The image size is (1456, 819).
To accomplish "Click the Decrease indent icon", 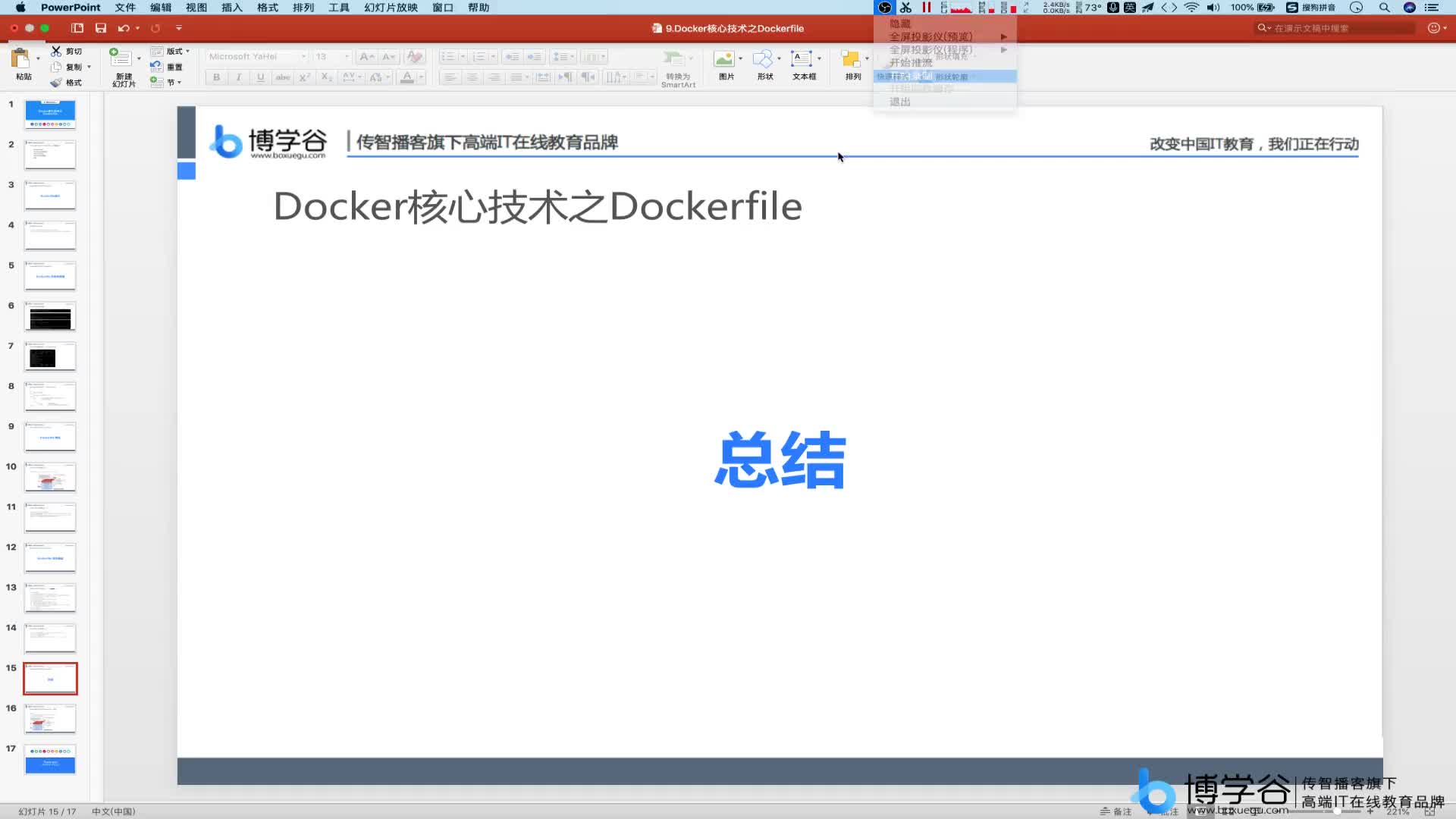I will (512, 57).
